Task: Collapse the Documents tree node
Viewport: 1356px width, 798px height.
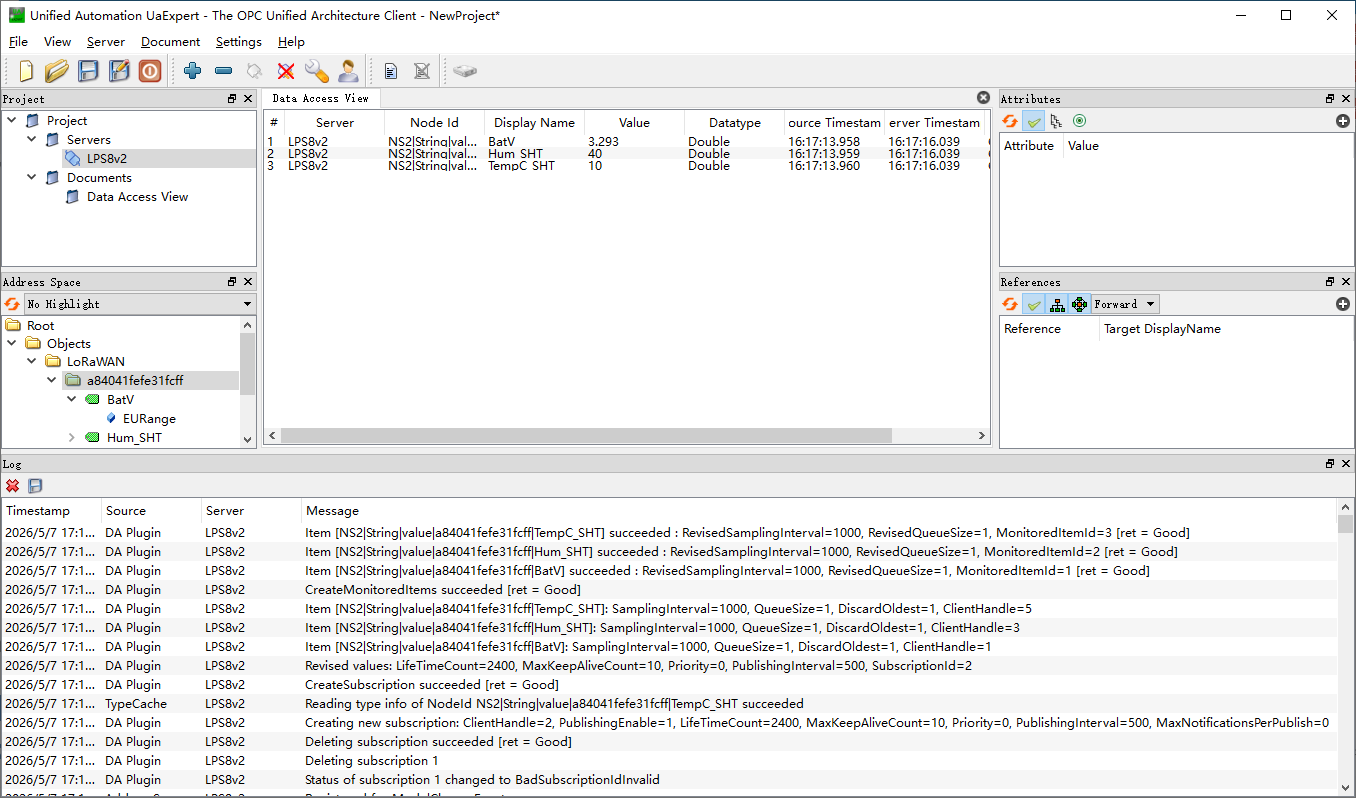Action: 32,178
